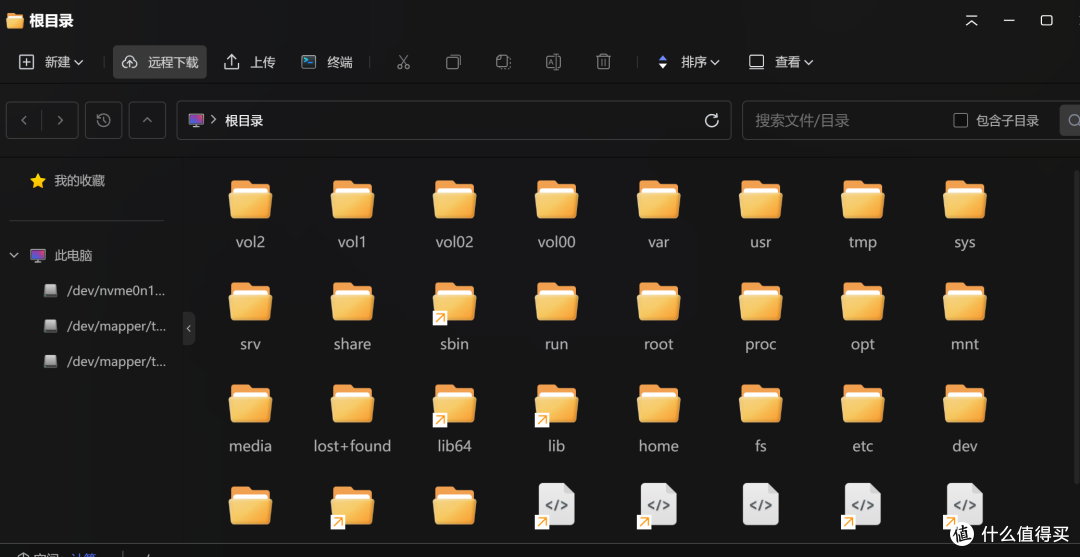Image resolution: width=1080 pixels, height=557 pixels.
Task: Open the lib shortcut folder
Action: pyautogui.click(x=556, y=417)
